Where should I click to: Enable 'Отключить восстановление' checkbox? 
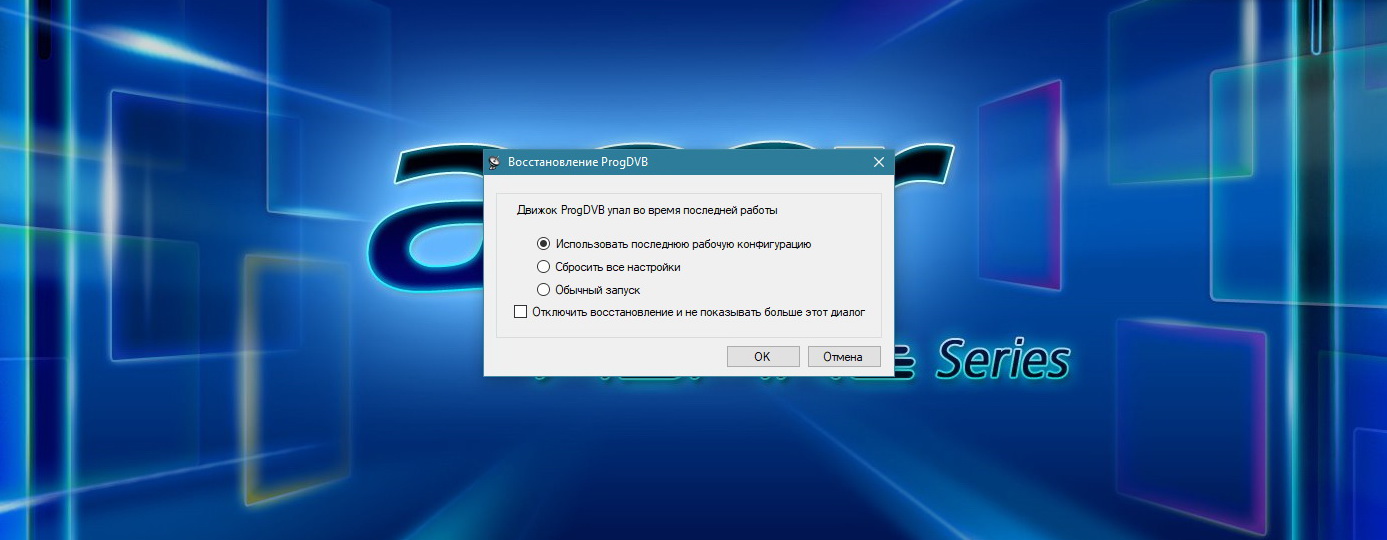(520, 312)
